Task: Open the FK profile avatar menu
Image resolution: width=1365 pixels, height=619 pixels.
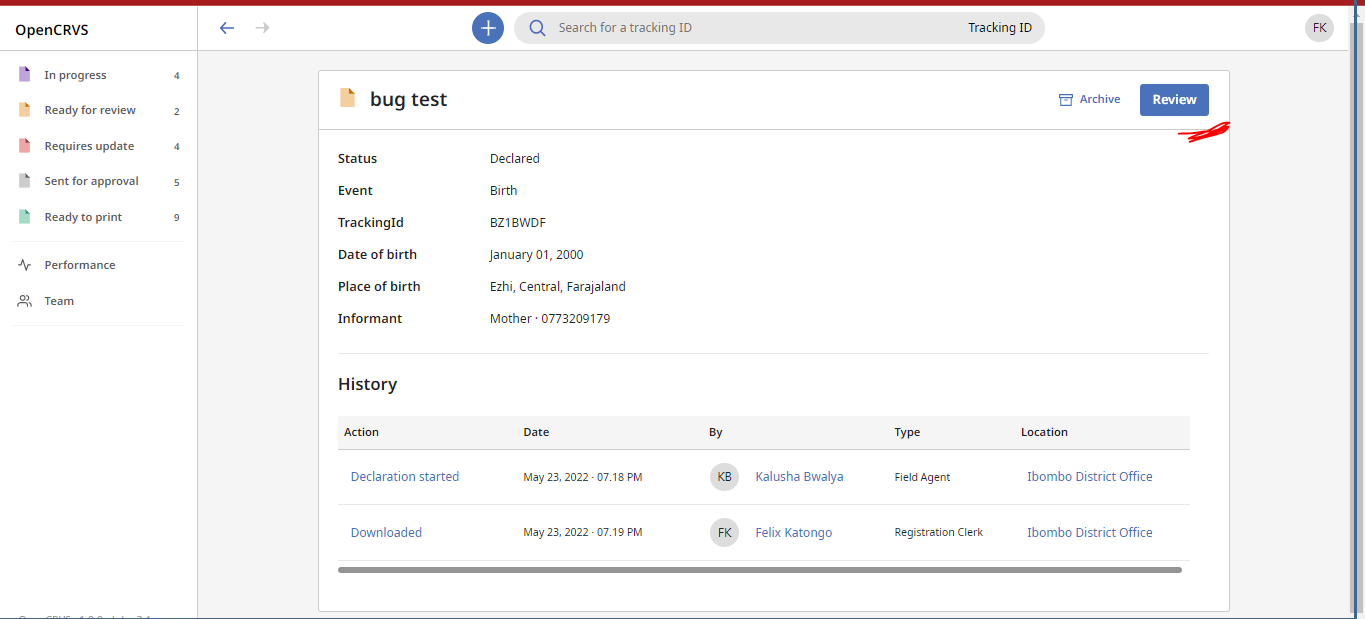Action: (x=1319, y=27)
